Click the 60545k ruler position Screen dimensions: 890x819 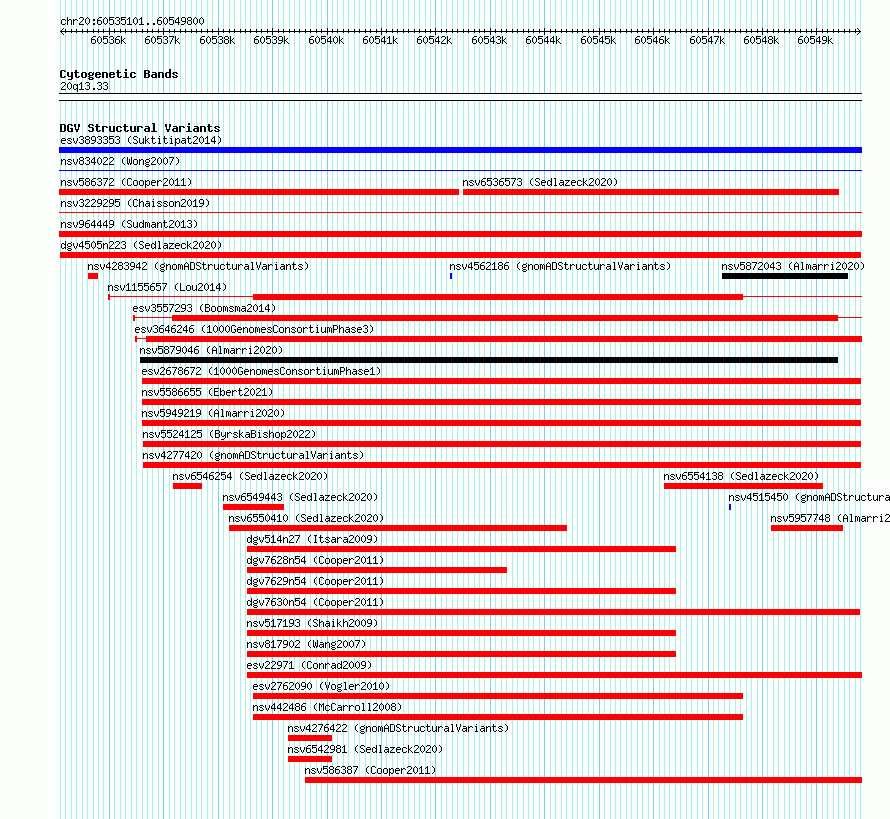pyautogui.click(x=598, y=40)
